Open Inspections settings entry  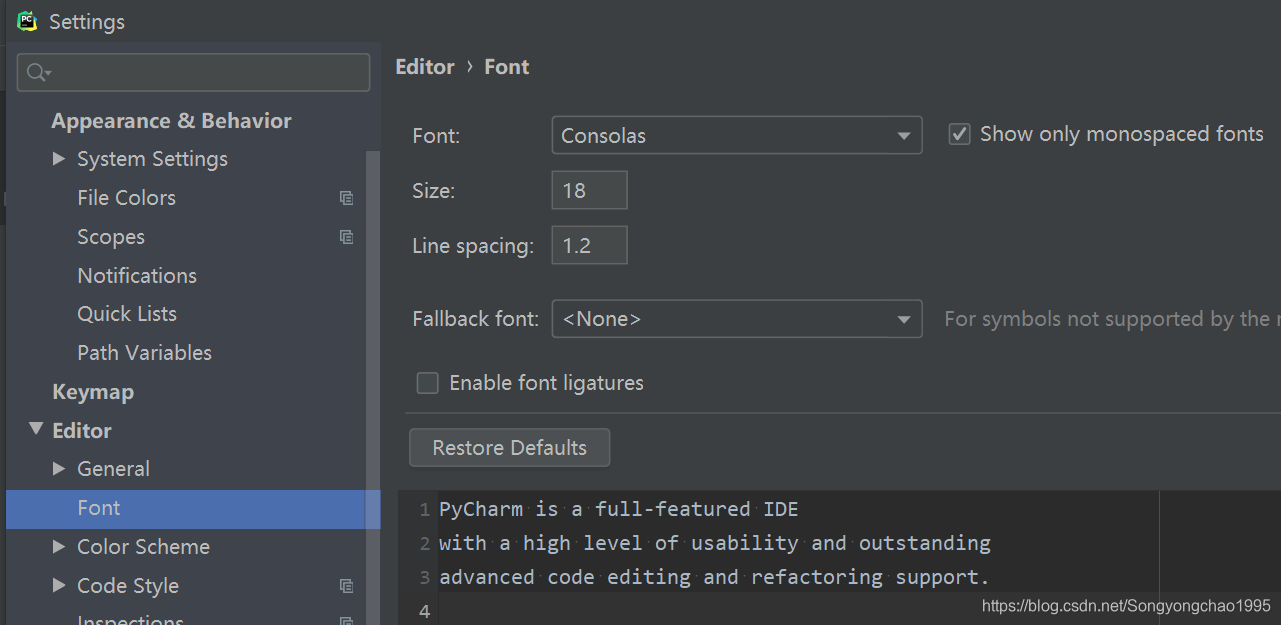pyautogui.click(x=130, y=620)
